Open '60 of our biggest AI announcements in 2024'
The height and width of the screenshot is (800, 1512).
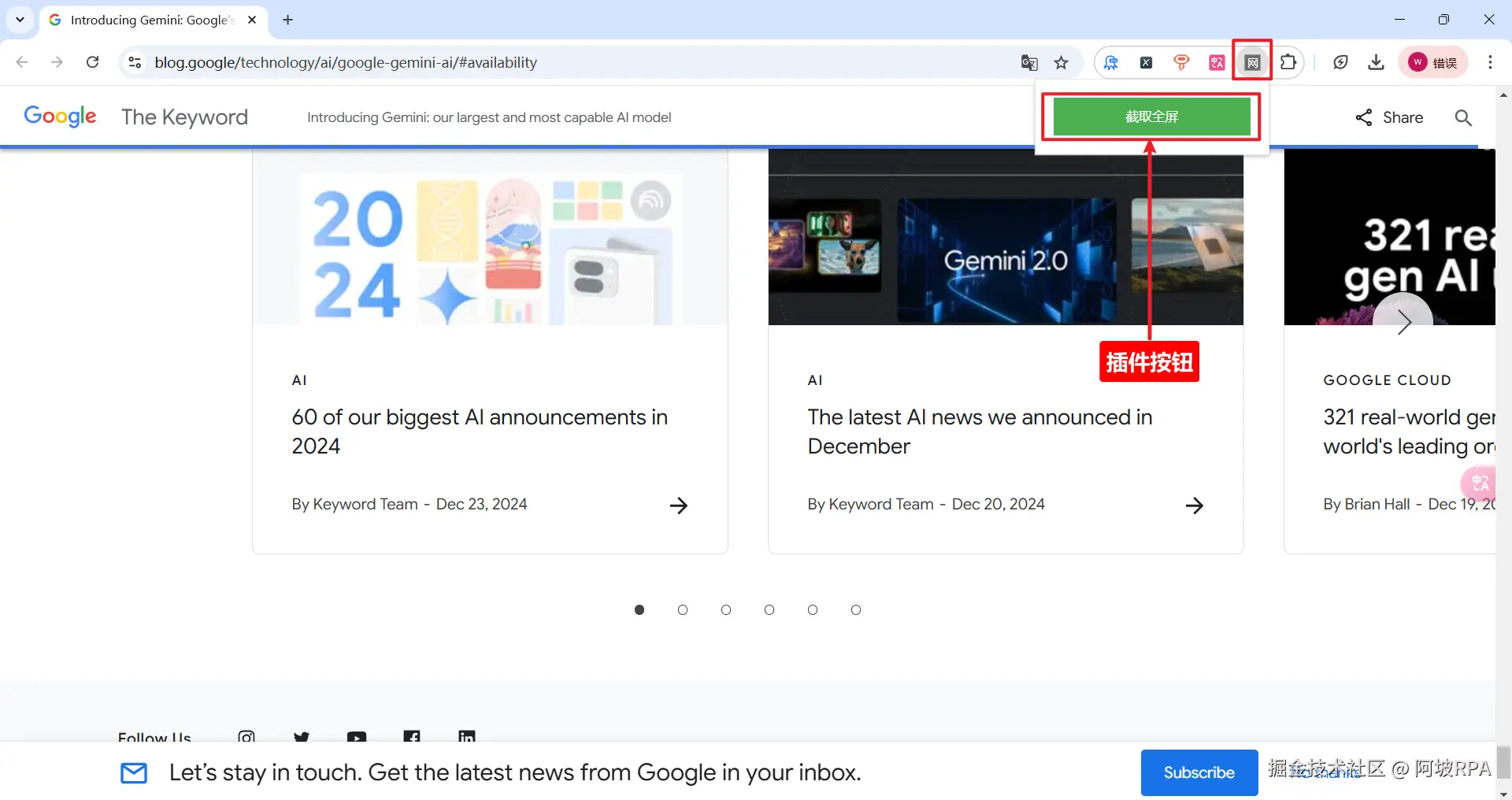tap(480, 431)
